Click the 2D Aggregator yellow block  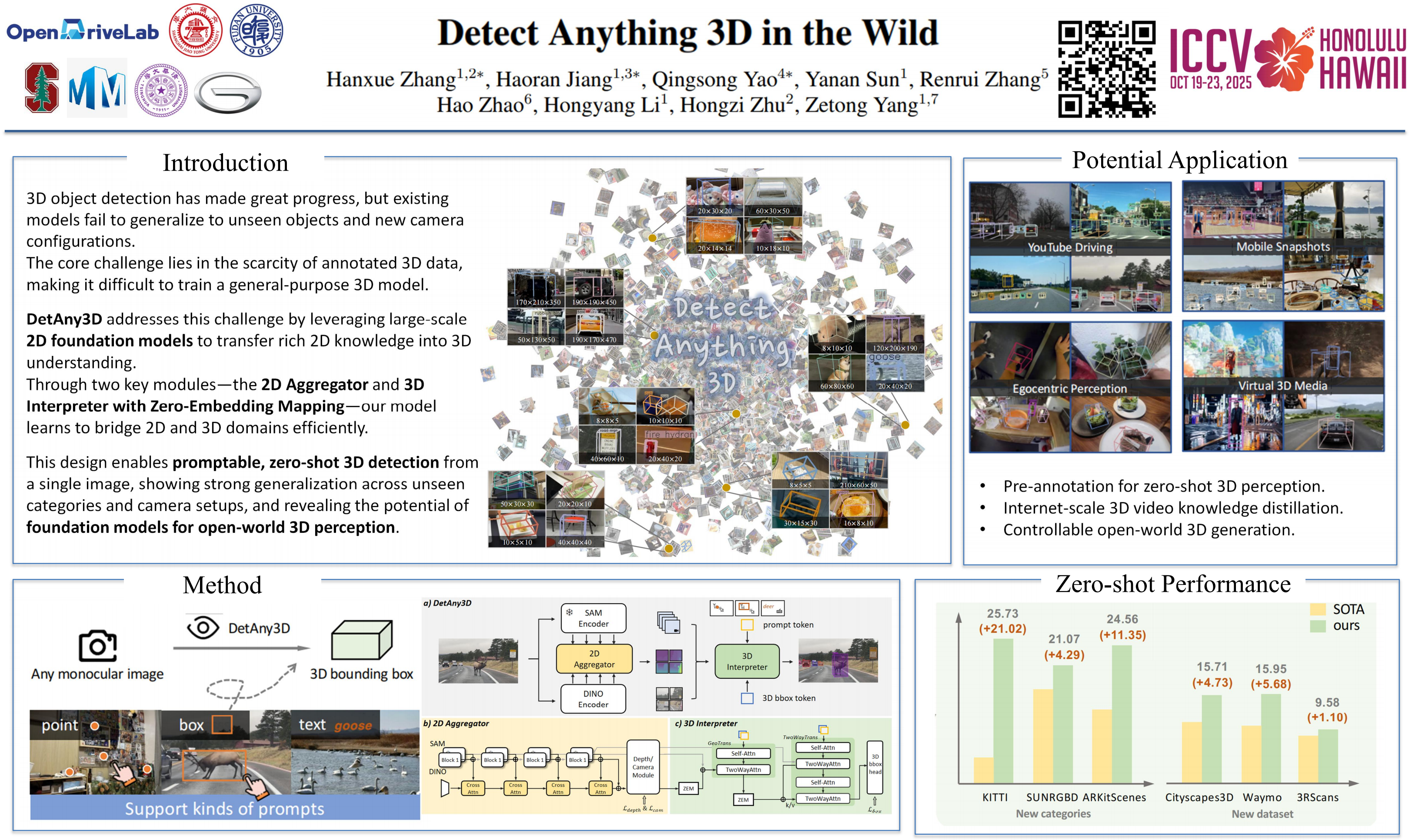(x=594, y=659)
